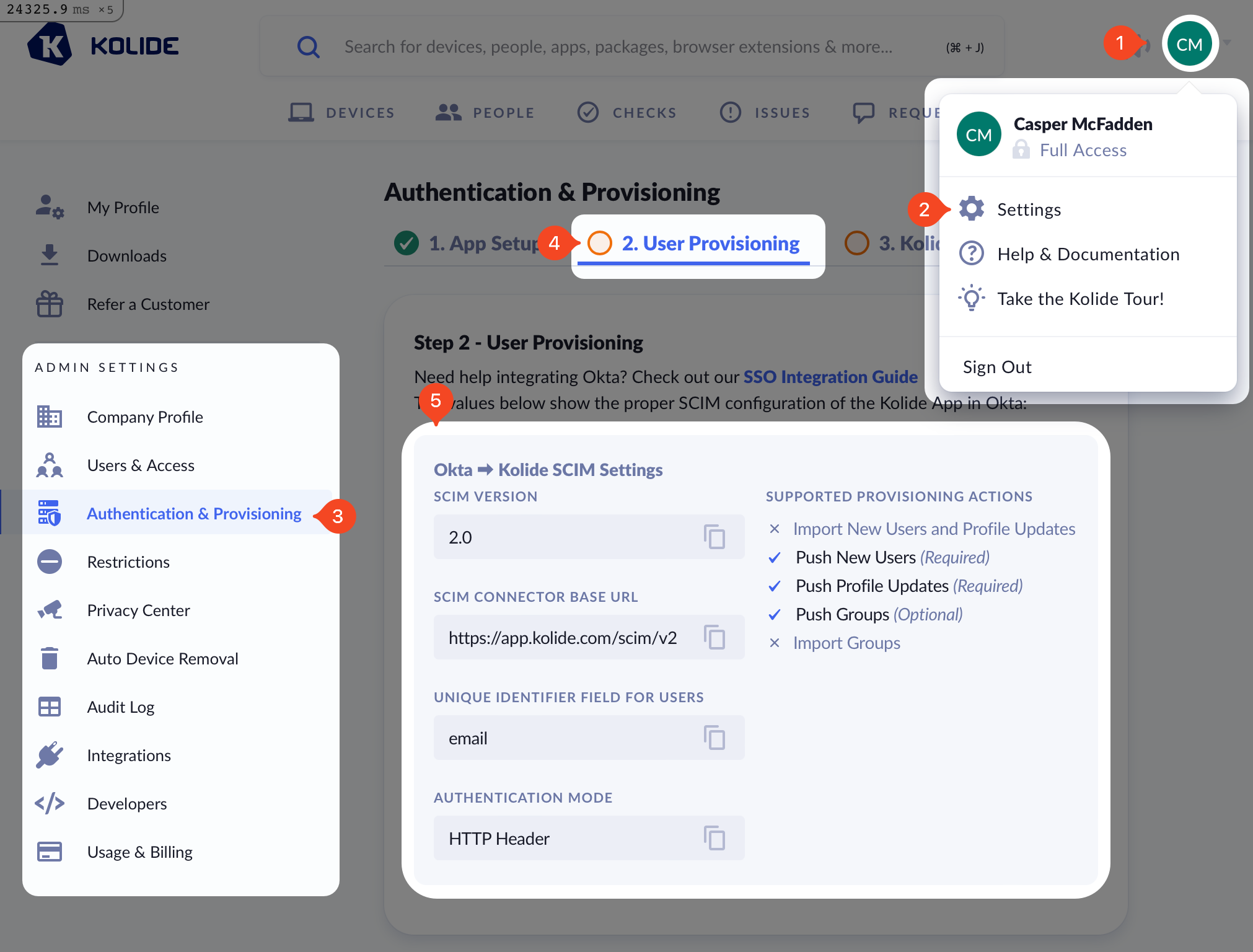Click 'Import New Users and Profile Updates' text
Viewport: 1253px width, 952px height.
(934, 529)
